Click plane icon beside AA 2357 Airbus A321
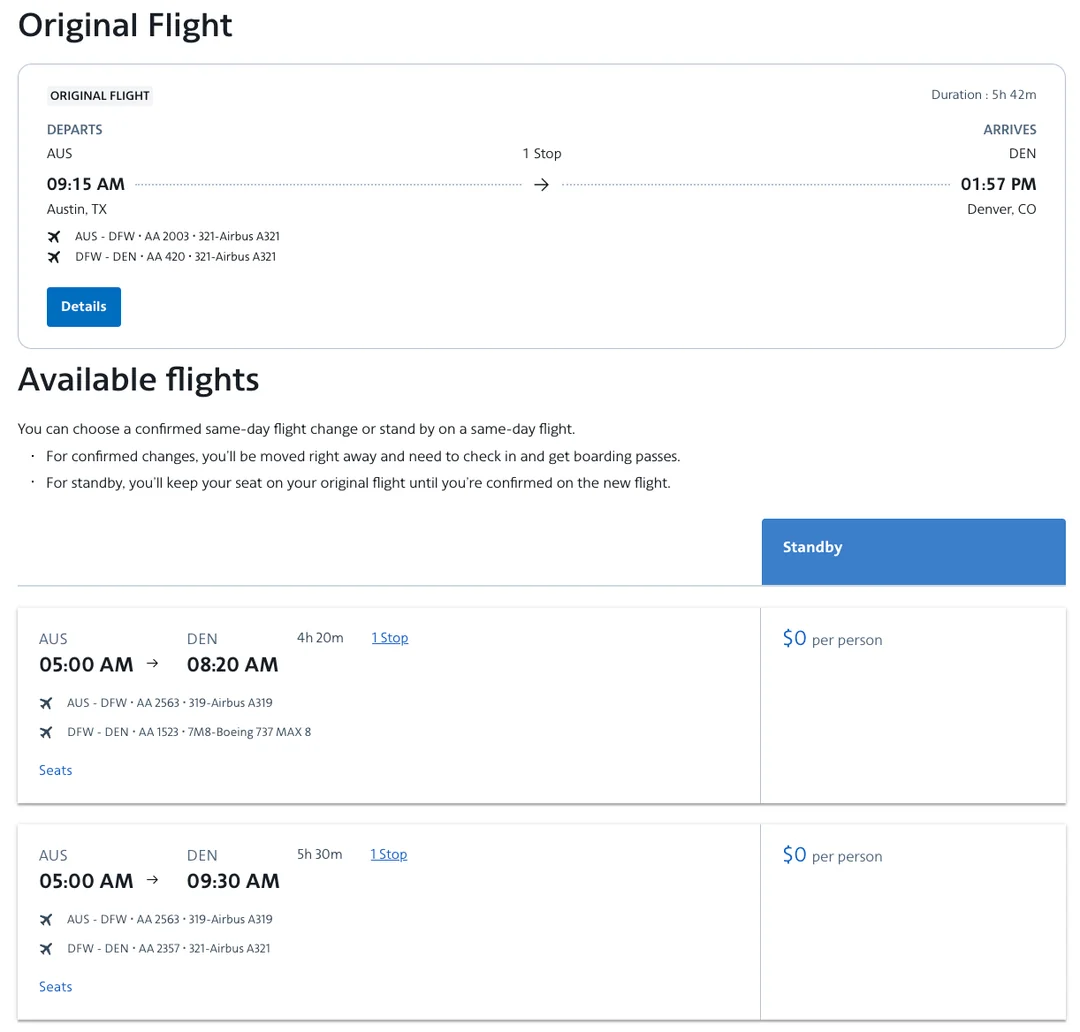 click(x=46, y=948)
